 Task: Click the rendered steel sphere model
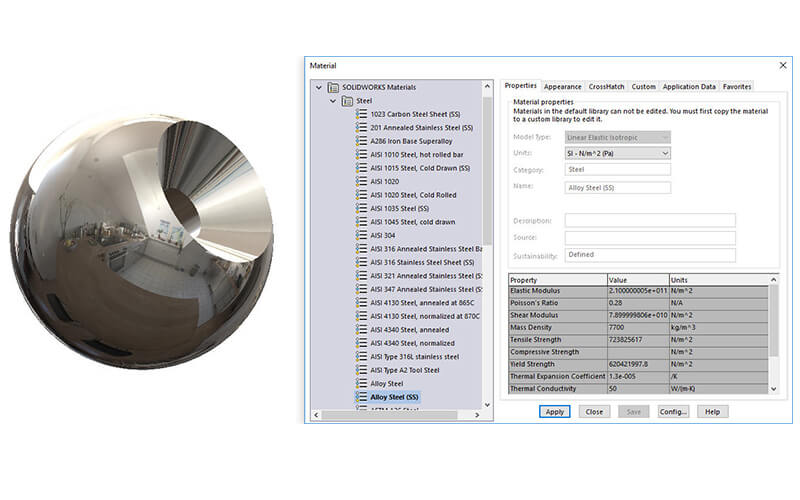pos(142,241)
